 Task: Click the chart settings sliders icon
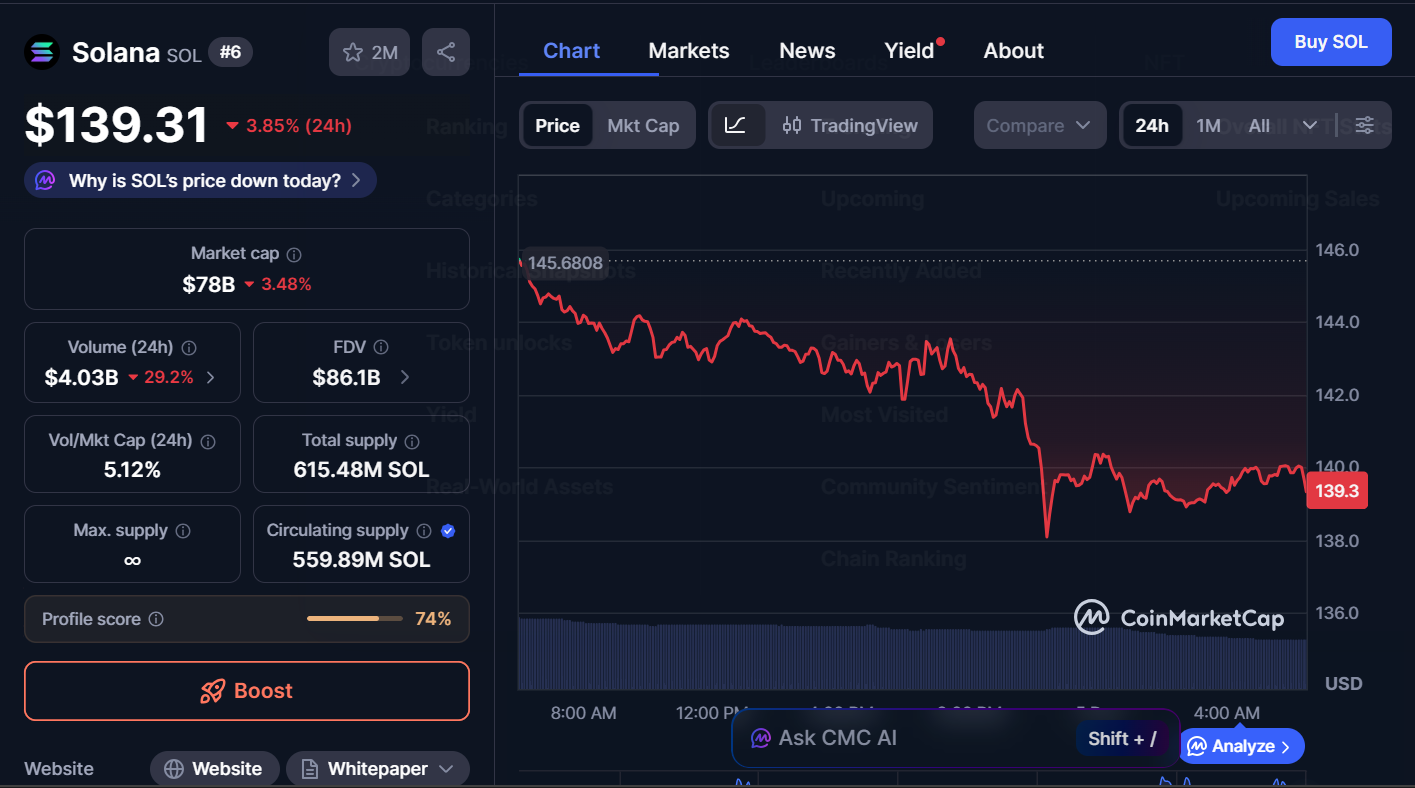point(1365,125)
